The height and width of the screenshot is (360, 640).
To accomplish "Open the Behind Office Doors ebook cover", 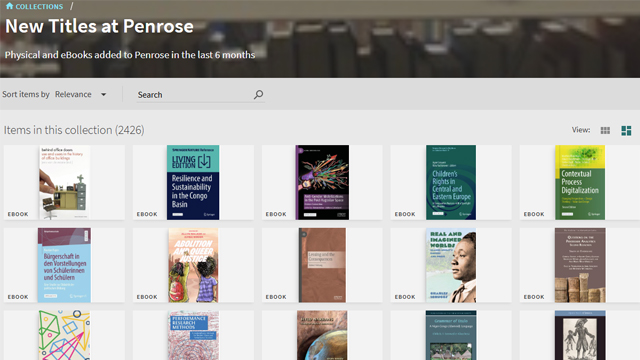I will click(x=64, y=182).
